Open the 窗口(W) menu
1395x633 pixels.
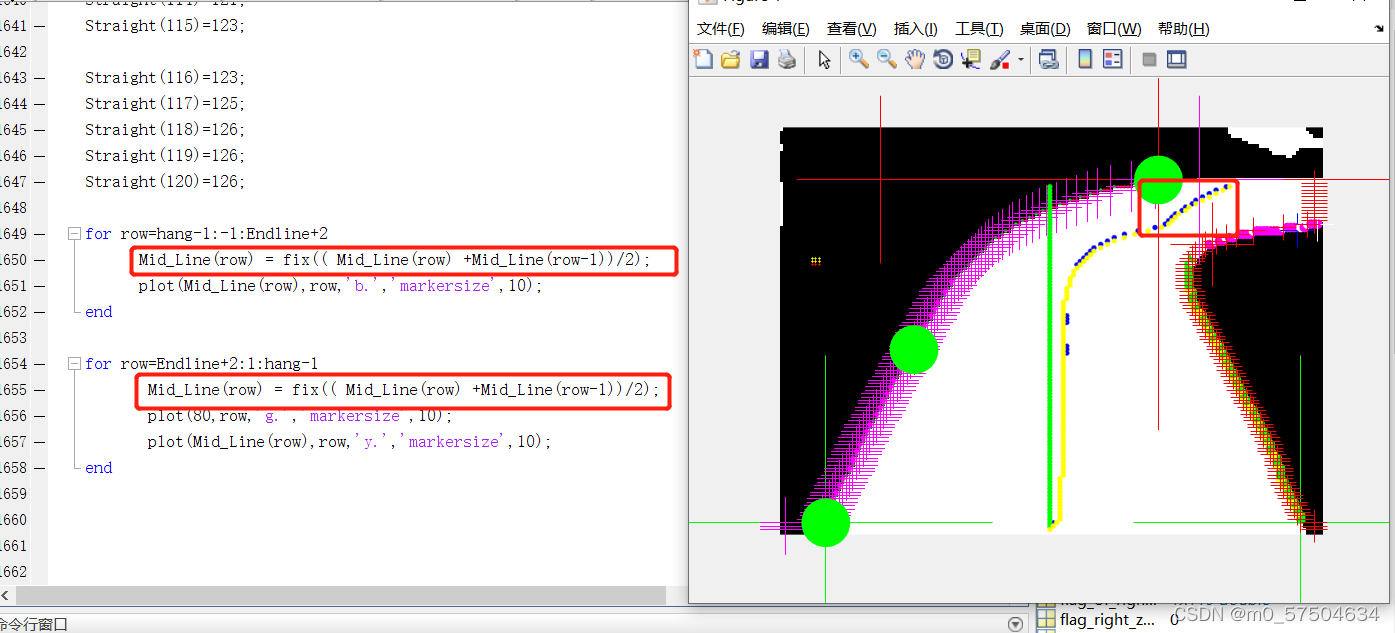[1114, 29]
